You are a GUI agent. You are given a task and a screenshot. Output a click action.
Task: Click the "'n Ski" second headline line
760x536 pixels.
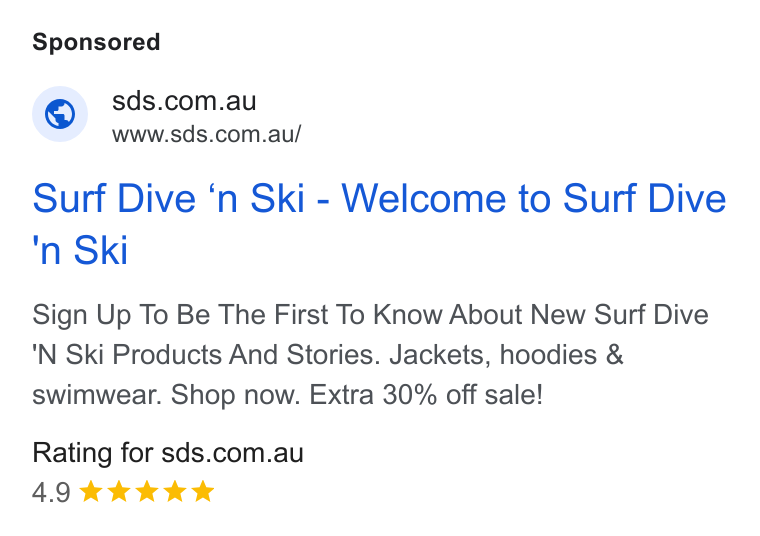(x=80, y=250)
